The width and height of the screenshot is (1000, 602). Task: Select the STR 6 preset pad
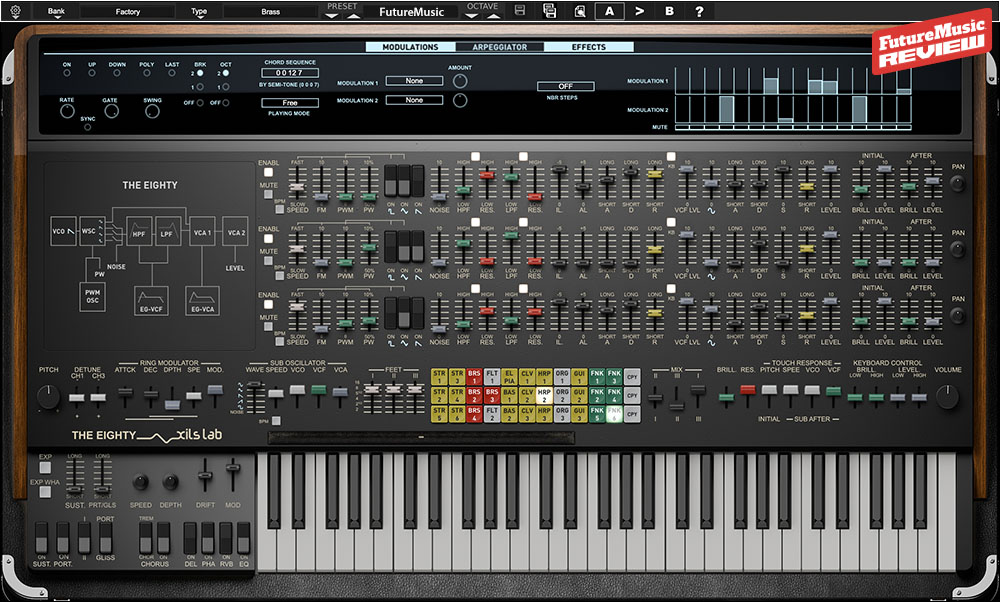(457, 415)
